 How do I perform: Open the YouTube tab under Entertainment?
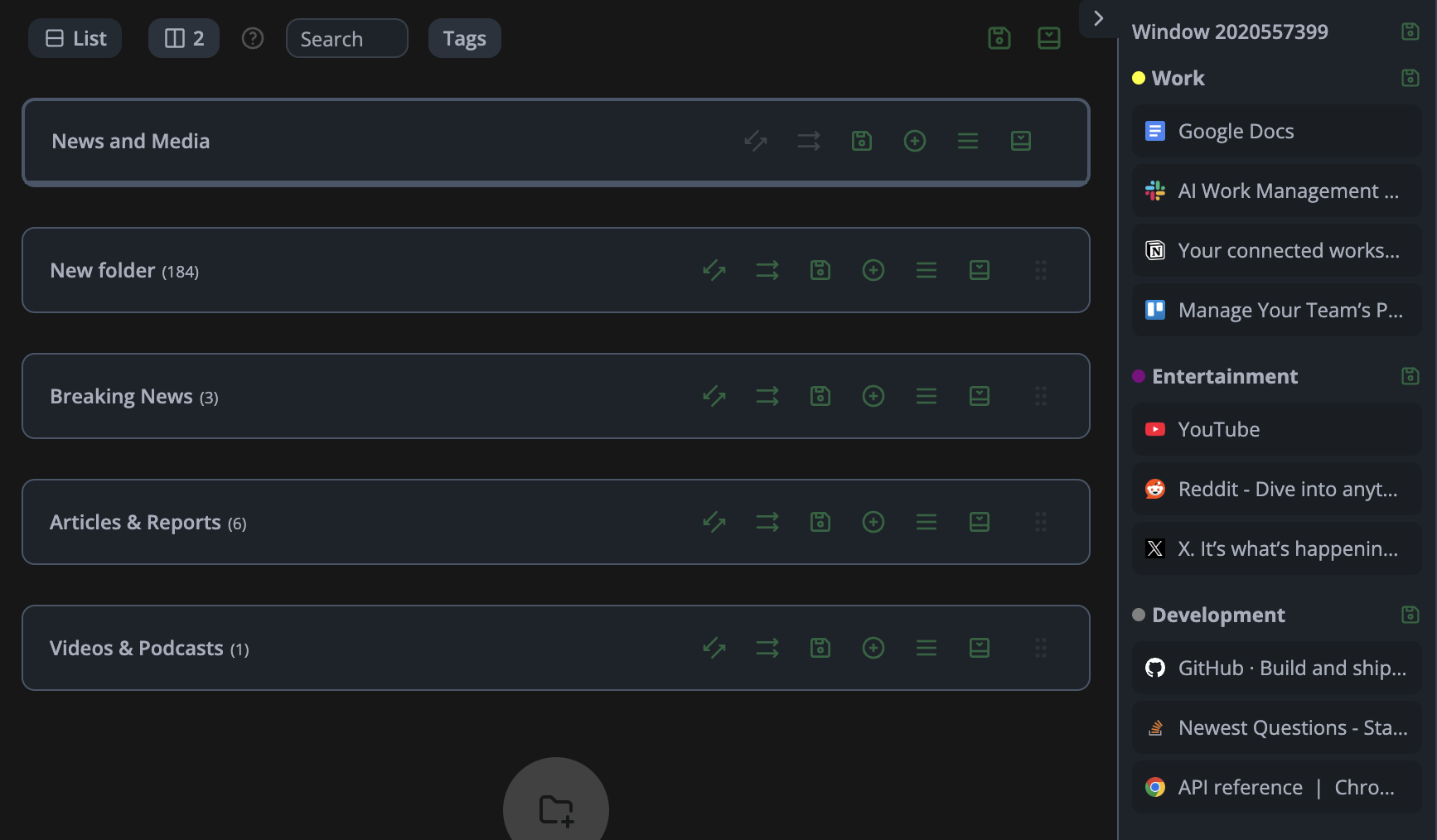tap(1218, 429)
